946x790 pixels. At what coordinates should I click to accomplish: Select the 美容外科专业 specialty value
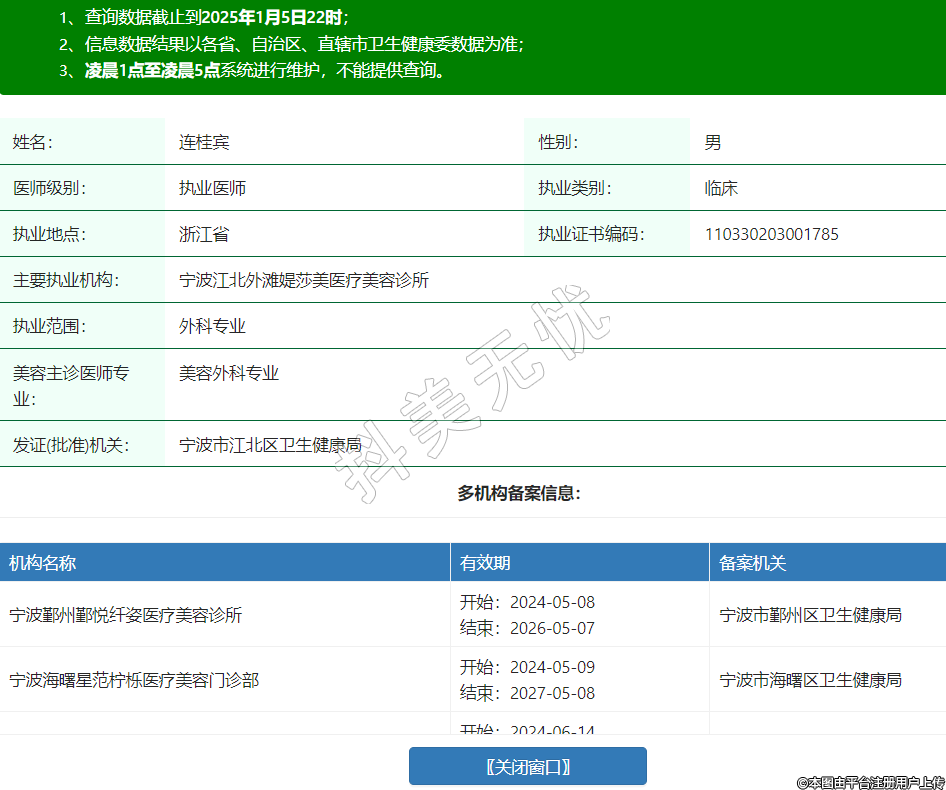pyautogui.click(x=229, y=373)
